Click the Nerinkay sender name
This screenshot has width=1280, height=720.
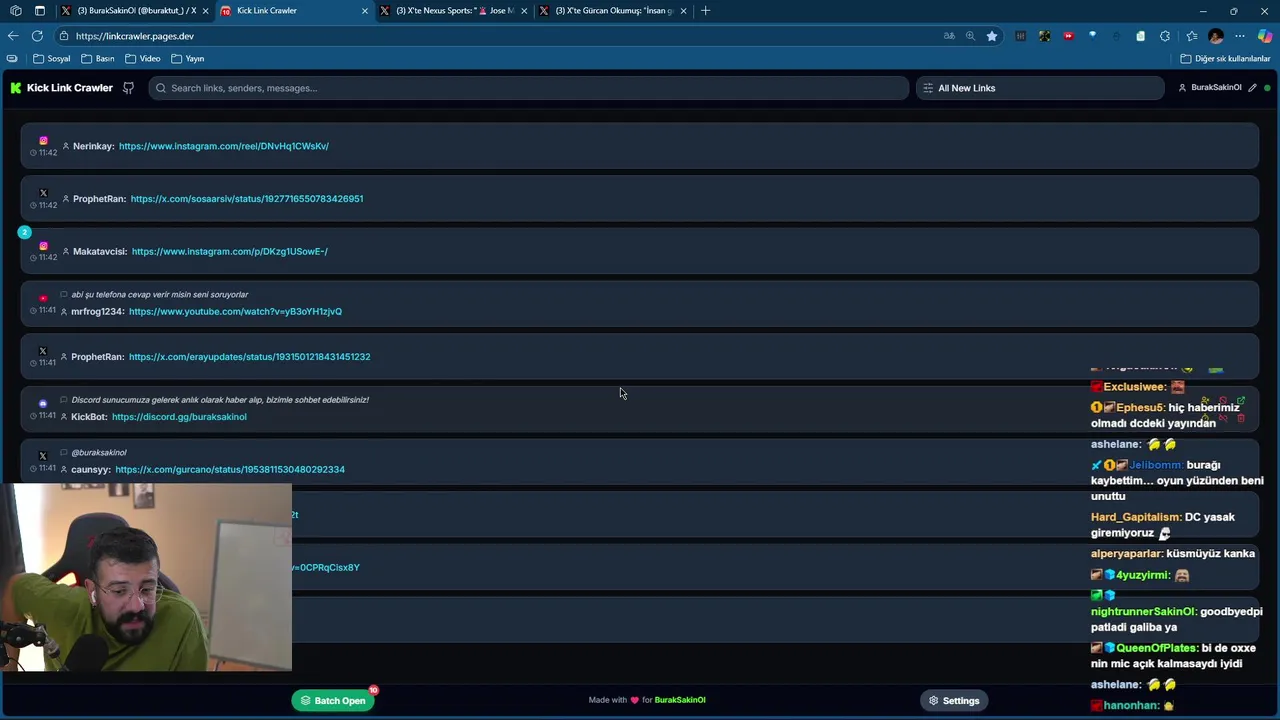(x=93, y=146)
